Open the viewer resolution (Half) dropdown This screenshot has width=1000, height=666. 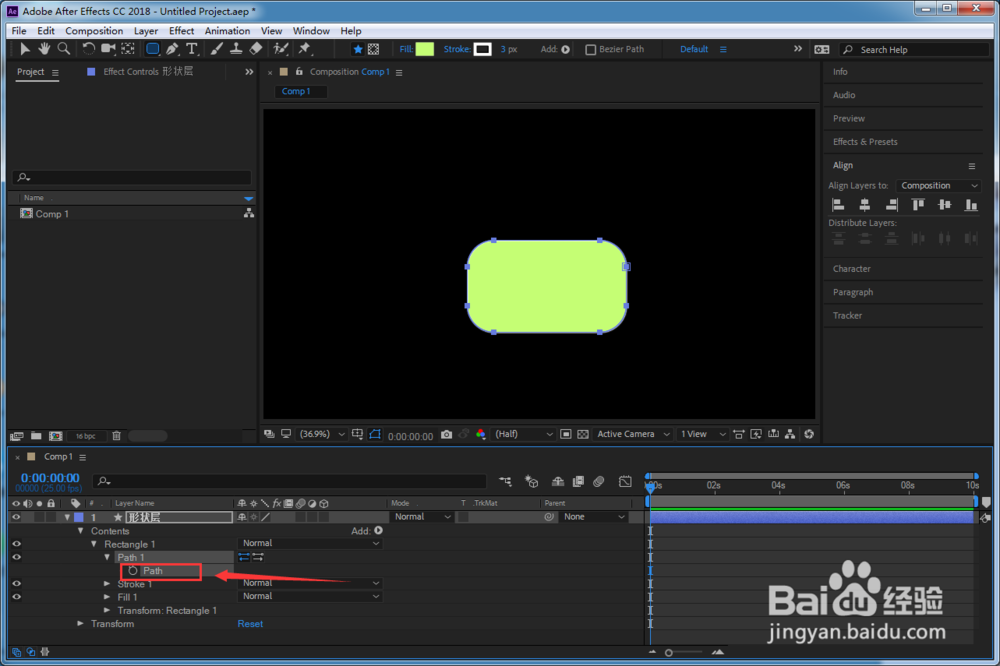[524, 434]
